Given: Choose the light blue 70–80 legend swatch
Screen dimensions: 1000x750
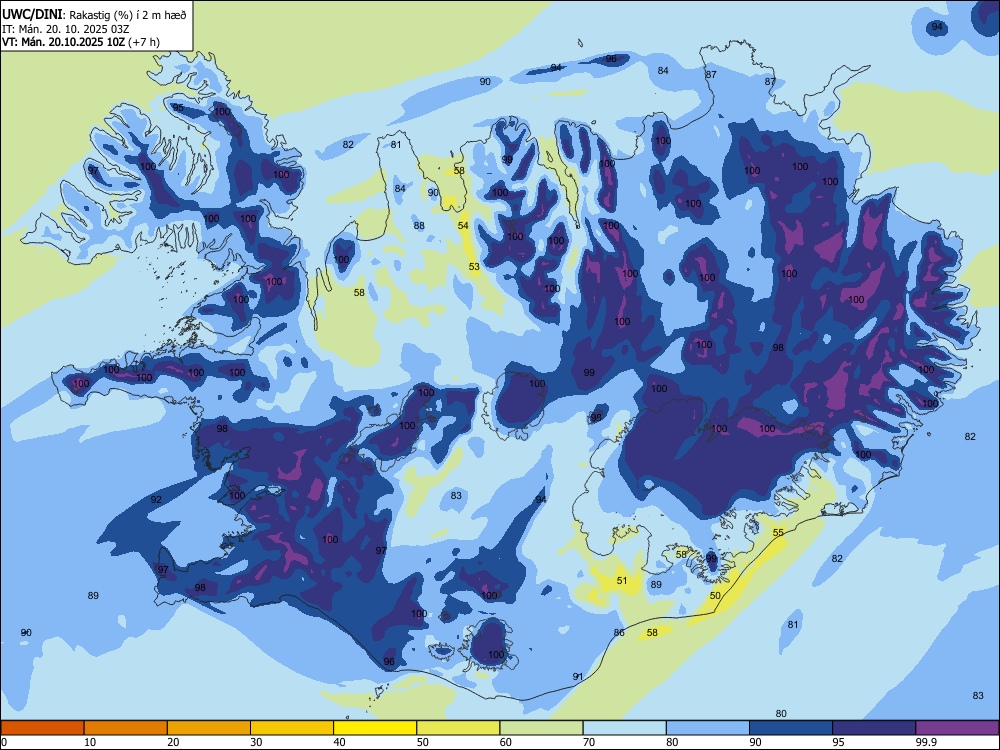Looking at the screenshot, I should [x=624, y=728].
